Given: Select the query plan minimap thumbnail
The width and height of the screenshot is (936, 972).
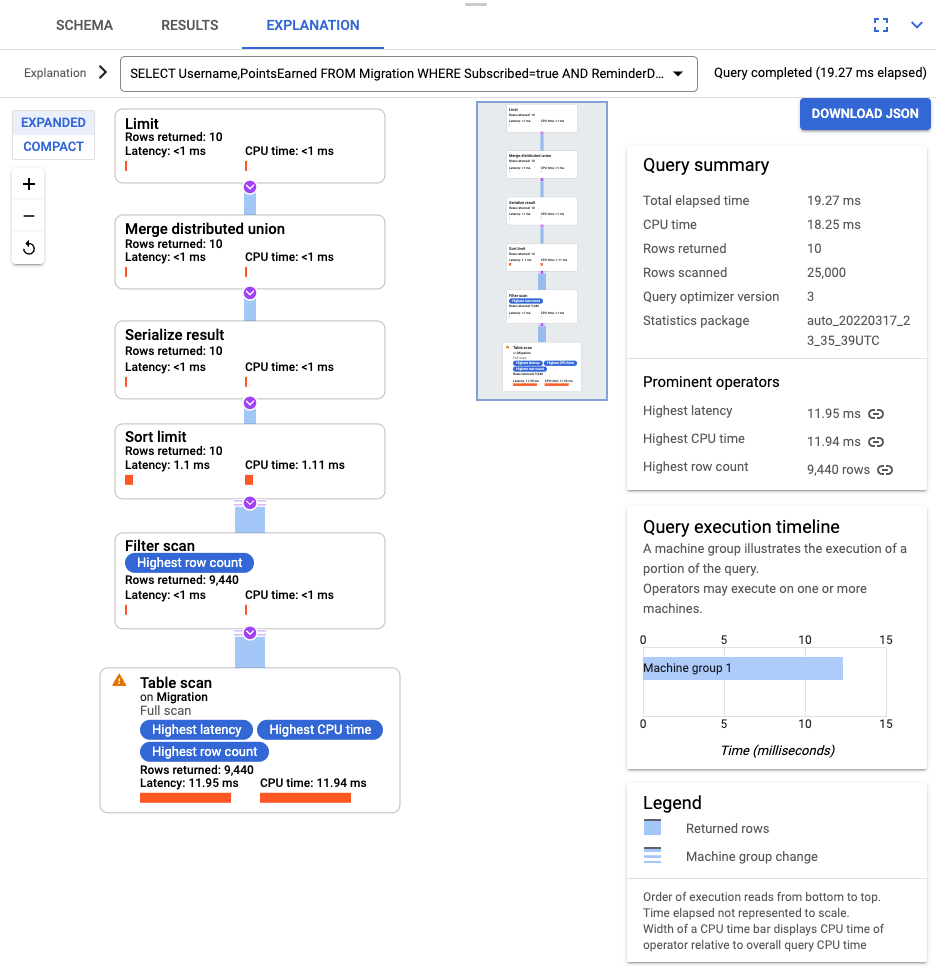Looking at the screenshot, I should [541, 251].
